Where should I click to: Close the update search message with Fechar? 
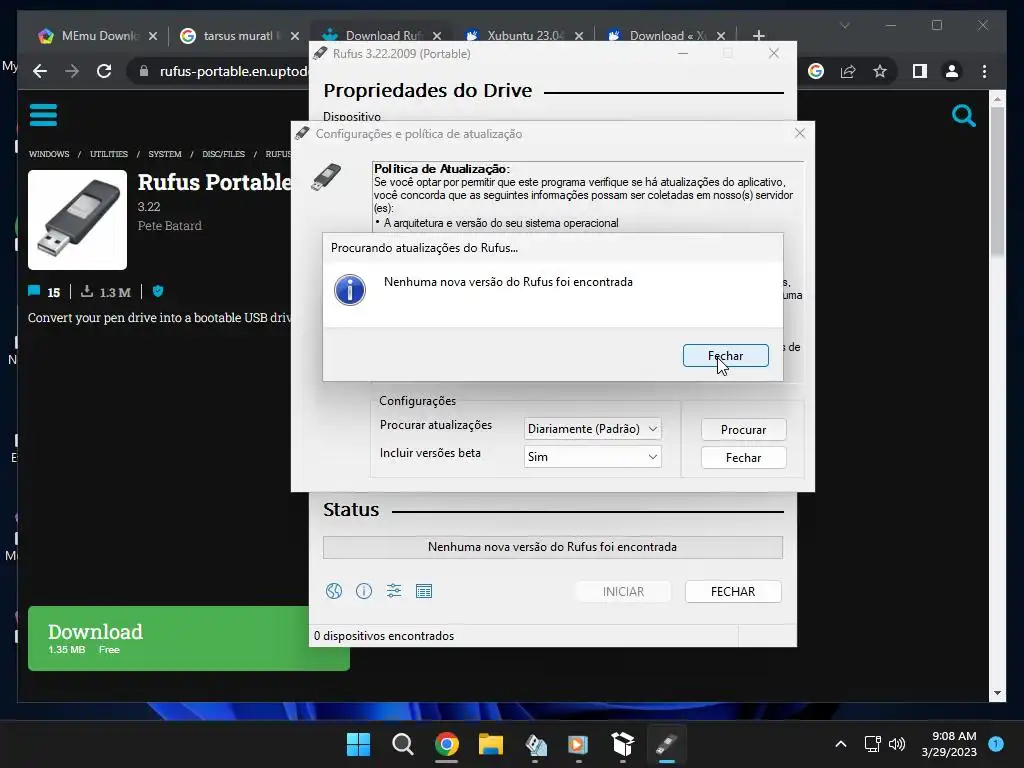[725, 356]
